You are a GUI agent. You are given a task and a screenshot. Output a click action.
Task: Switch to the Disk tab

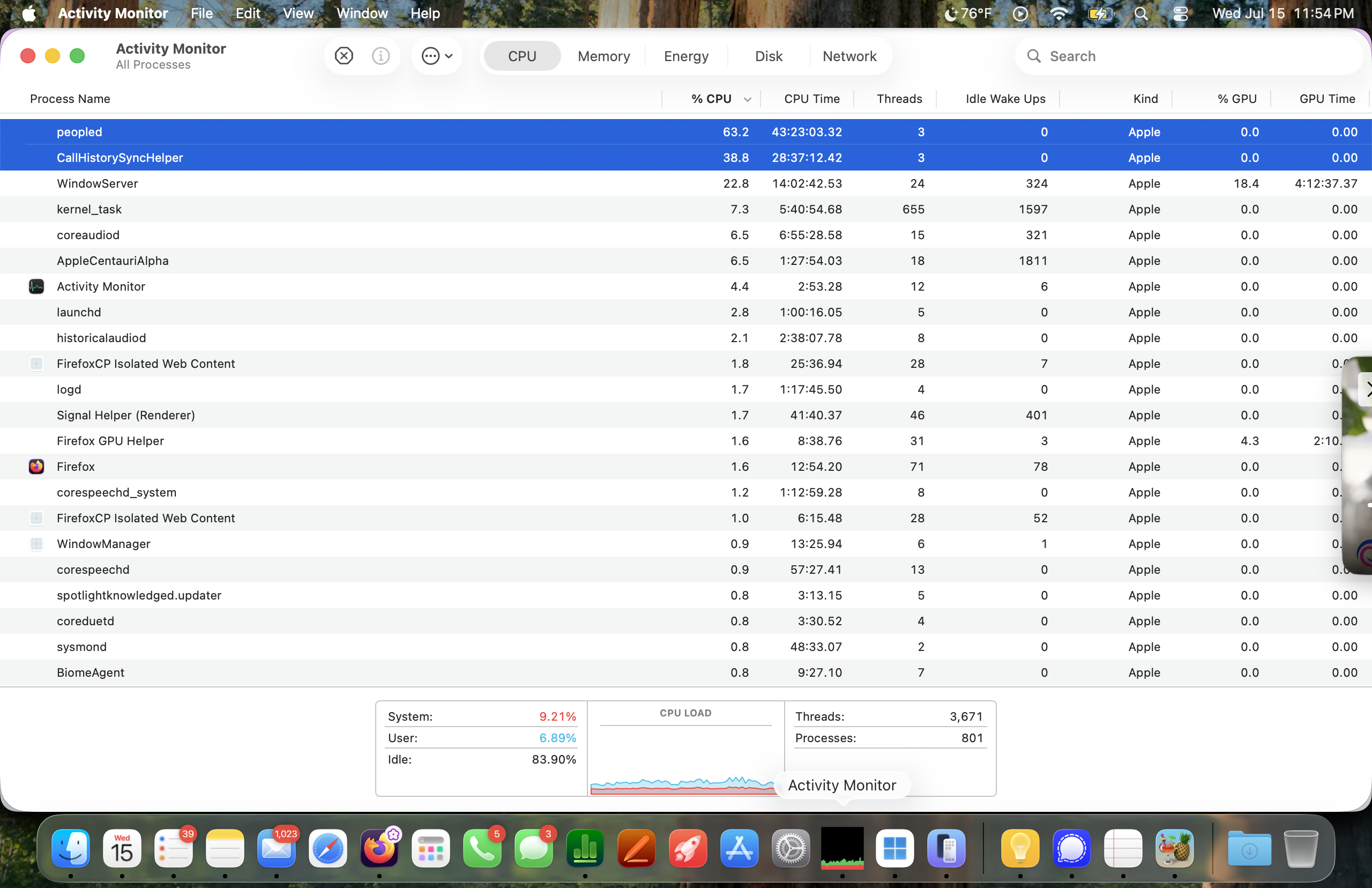pyautogui.click(x=768, y=56)
